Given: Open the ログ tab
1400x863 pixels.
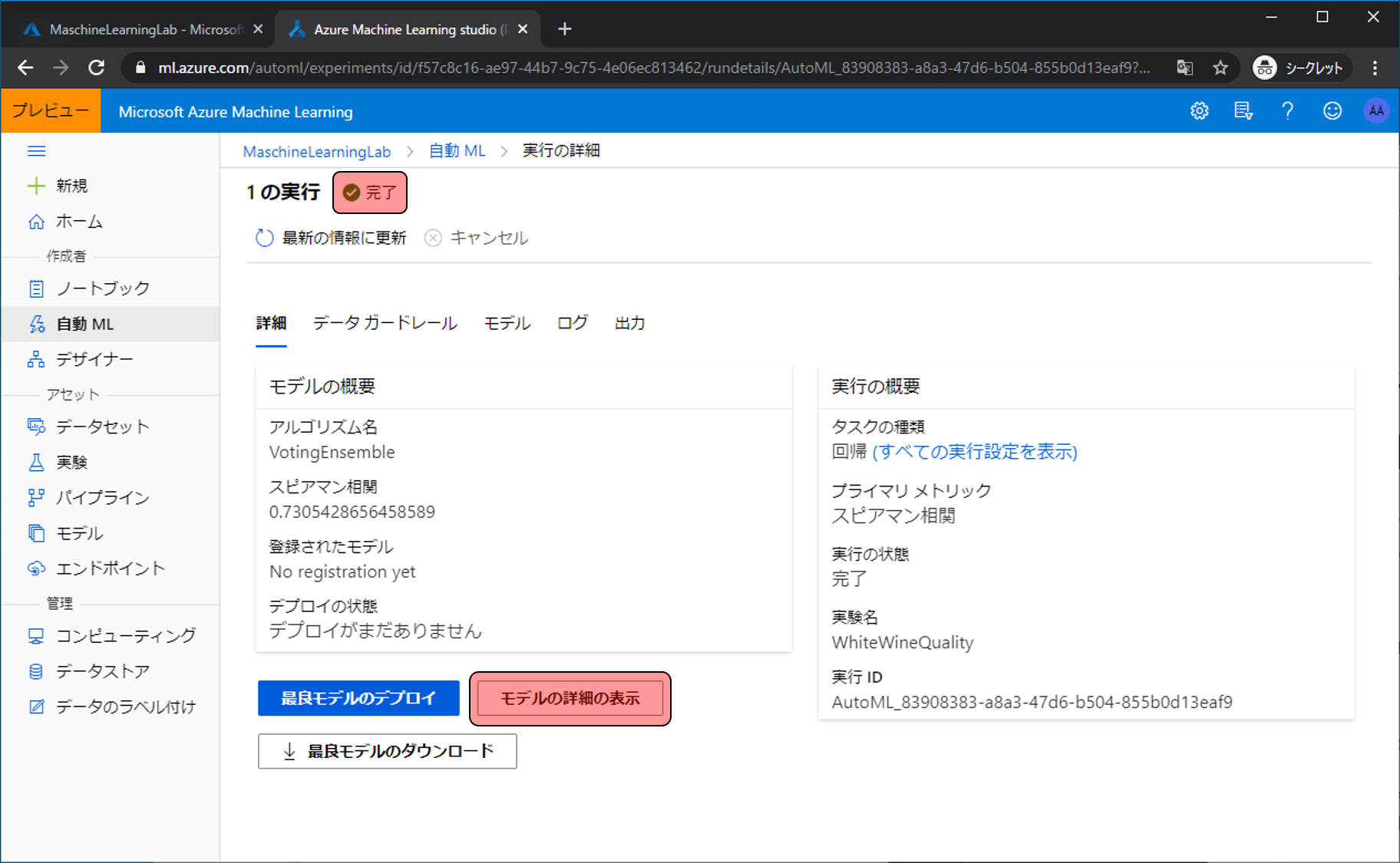Looking at the screenshot, I should point(572,323).
